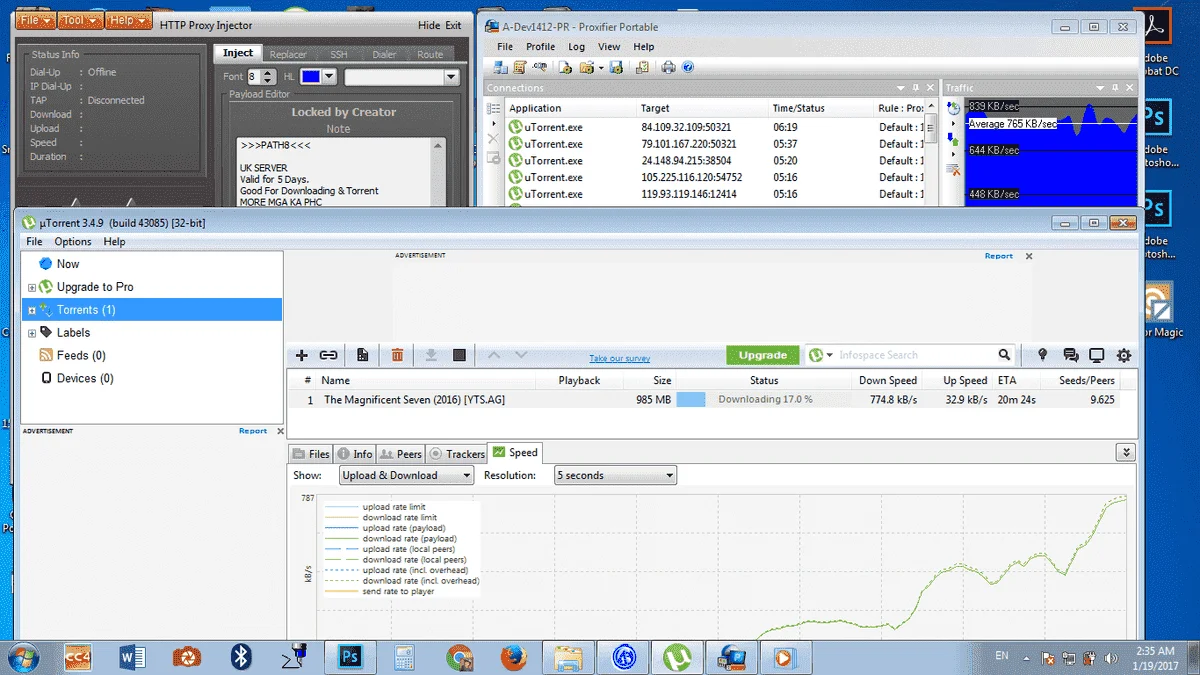Switch to the Trackers tab
This screenshot has width=1200, height=675.
456,454
